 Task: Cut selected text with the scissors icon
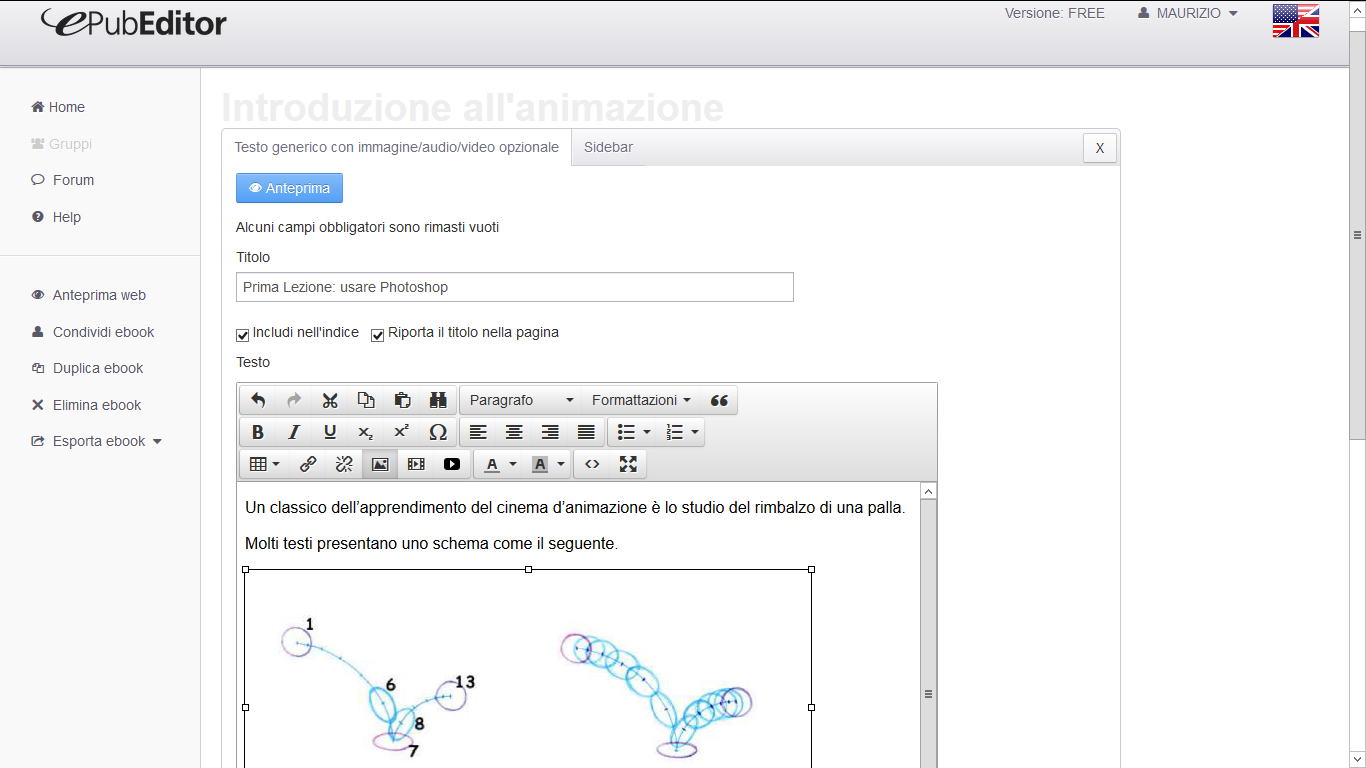330,401
